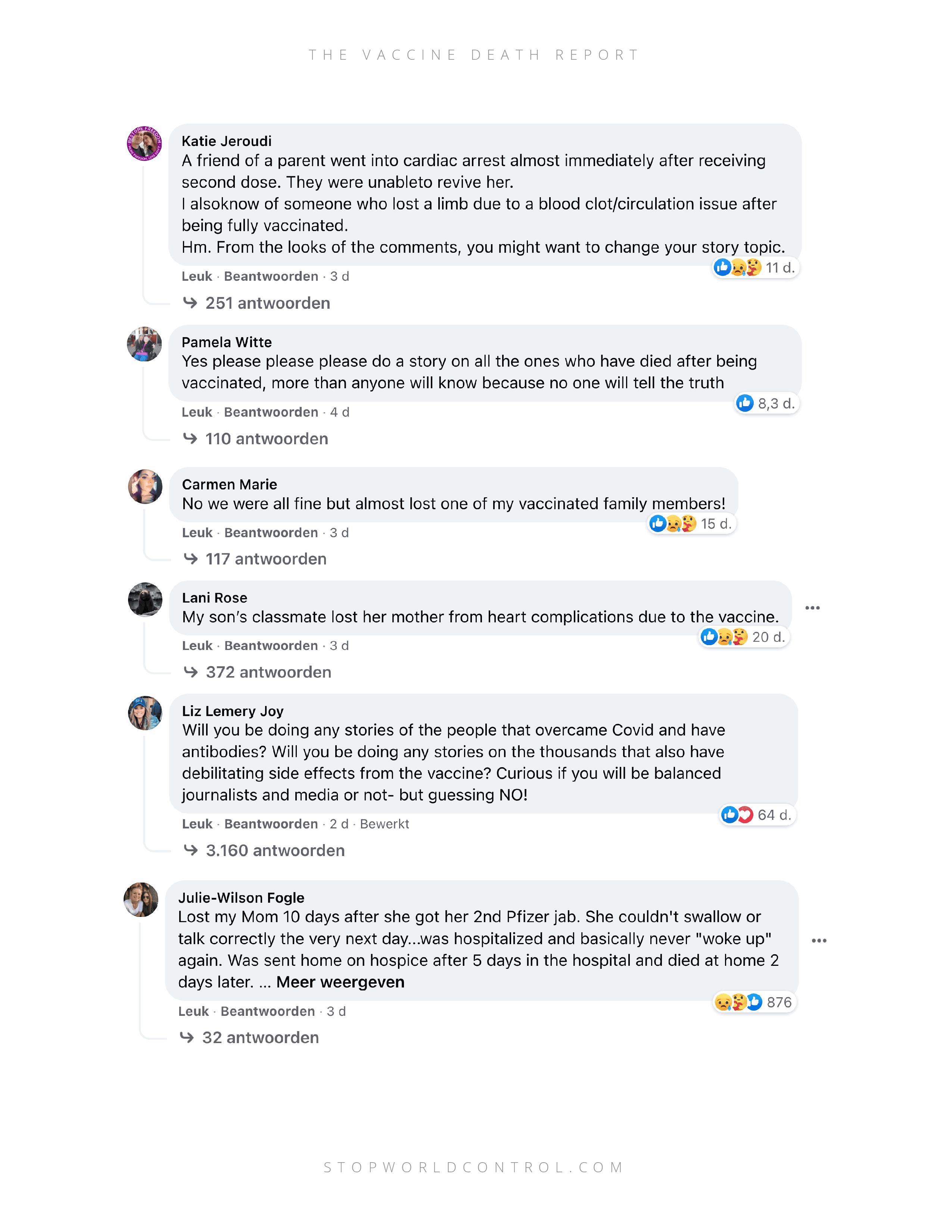
Task: Open Katie Jeroudi's profile picture
Action: coord(144,143)
